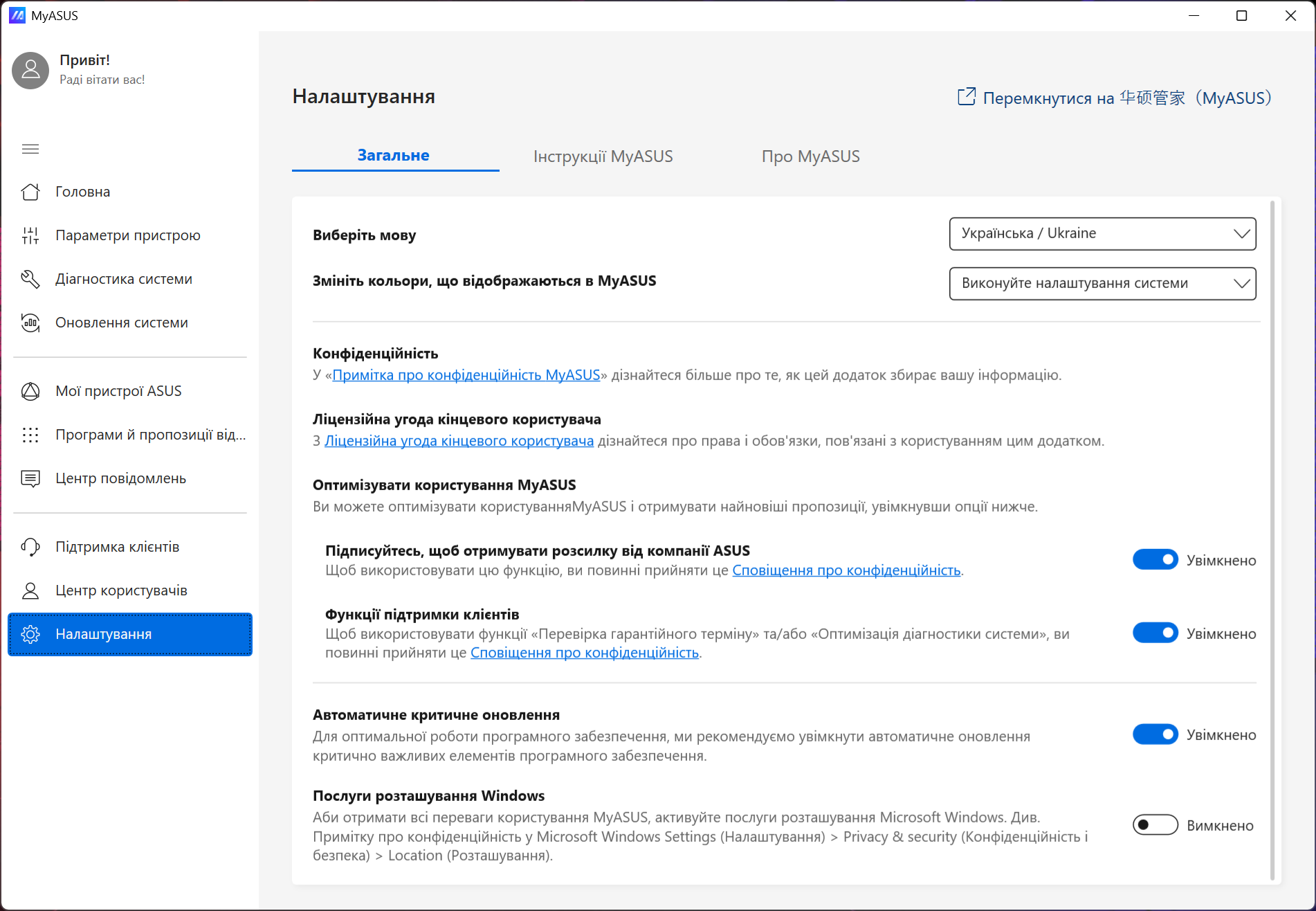Toggle ASUS newsletter subscription switch
The height and width of the screenshot is (911, 1316).
pos(1155,559)
